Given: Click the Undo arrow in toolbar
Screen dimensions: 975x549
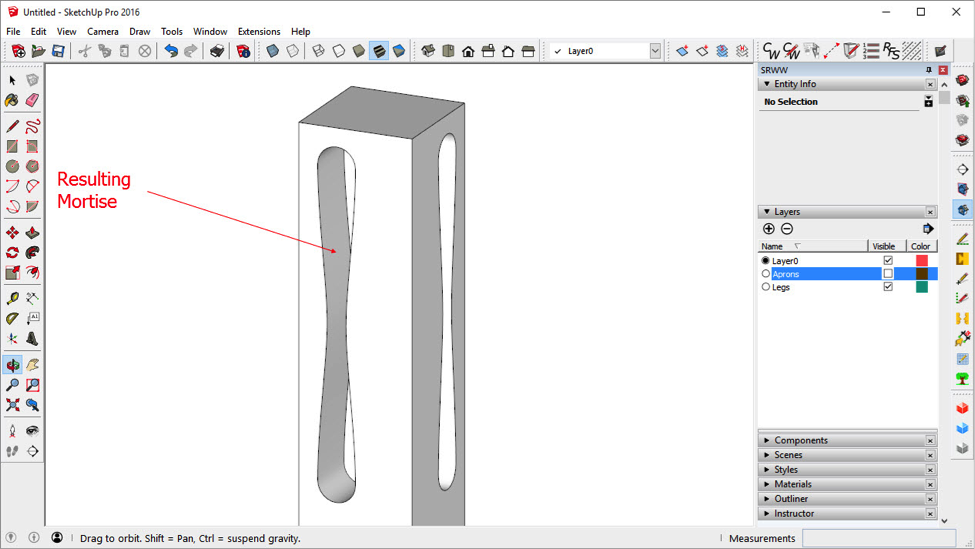Looking at the screenshot, I should pyautogui.click(x=170, y=51).
